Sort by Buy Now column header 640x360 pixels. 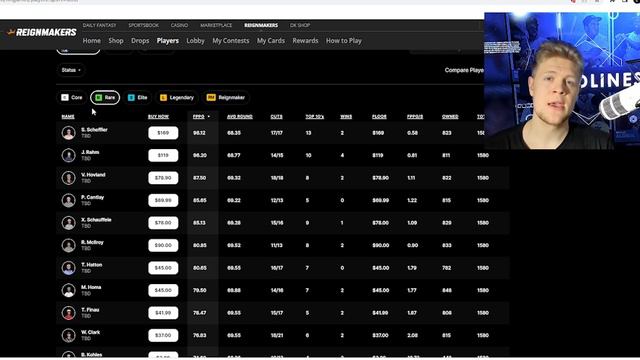tap(158, 117)
